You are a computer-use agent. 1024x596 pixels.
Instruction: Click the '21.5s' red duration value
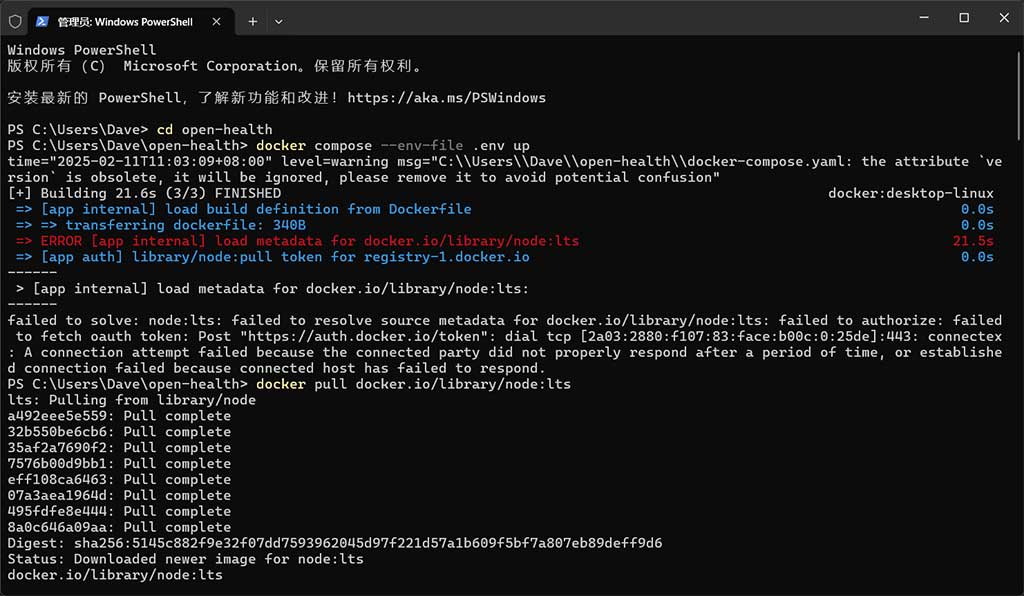(973, 241)
